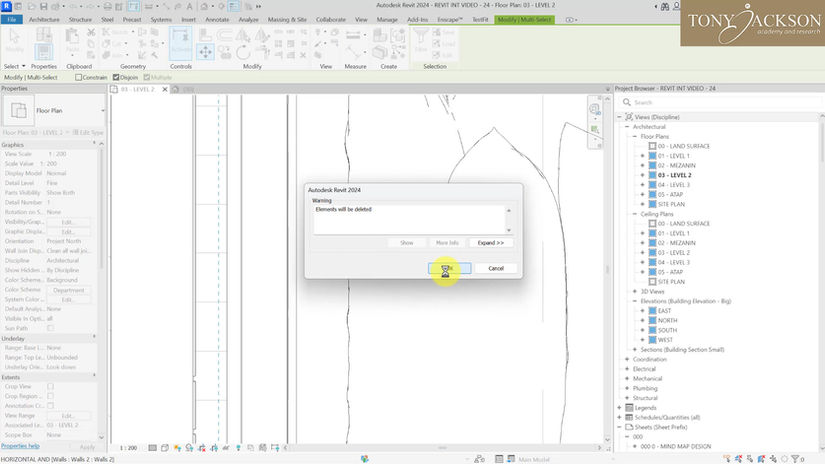The width and height of the screenshot is (825, 464).
Task: Click the Visual Style cube icon
Action: (165, 448)
